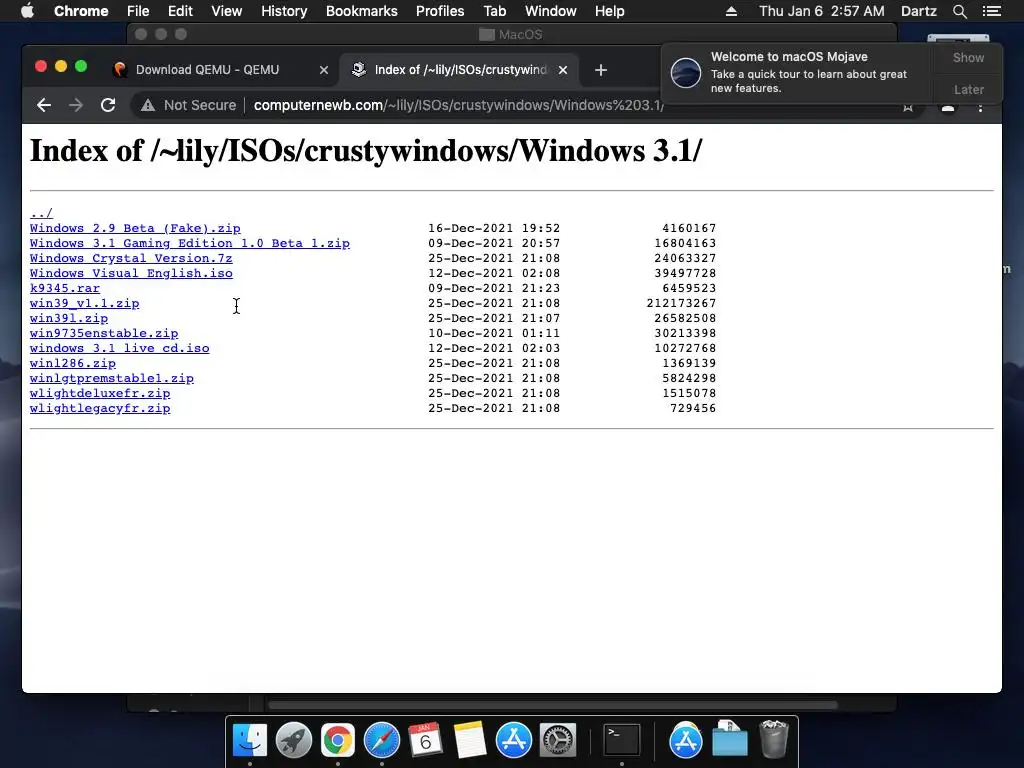Download Windows 3.1 Gaming Edition zip
Image resolution: width=1024 pixels, height=768 pixels.
[190, 244]
